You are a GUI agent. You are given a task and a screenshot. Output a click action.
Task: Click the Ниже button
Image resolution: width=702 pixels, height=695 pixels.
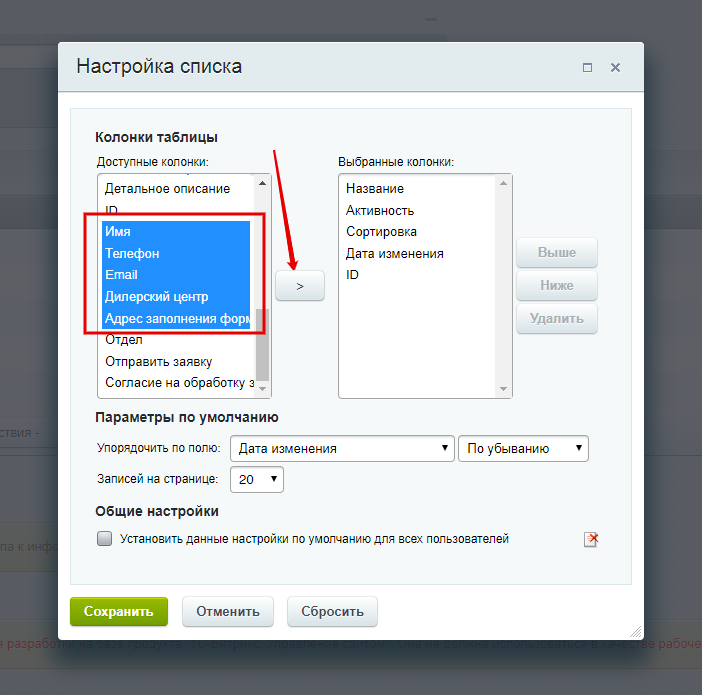556,285
